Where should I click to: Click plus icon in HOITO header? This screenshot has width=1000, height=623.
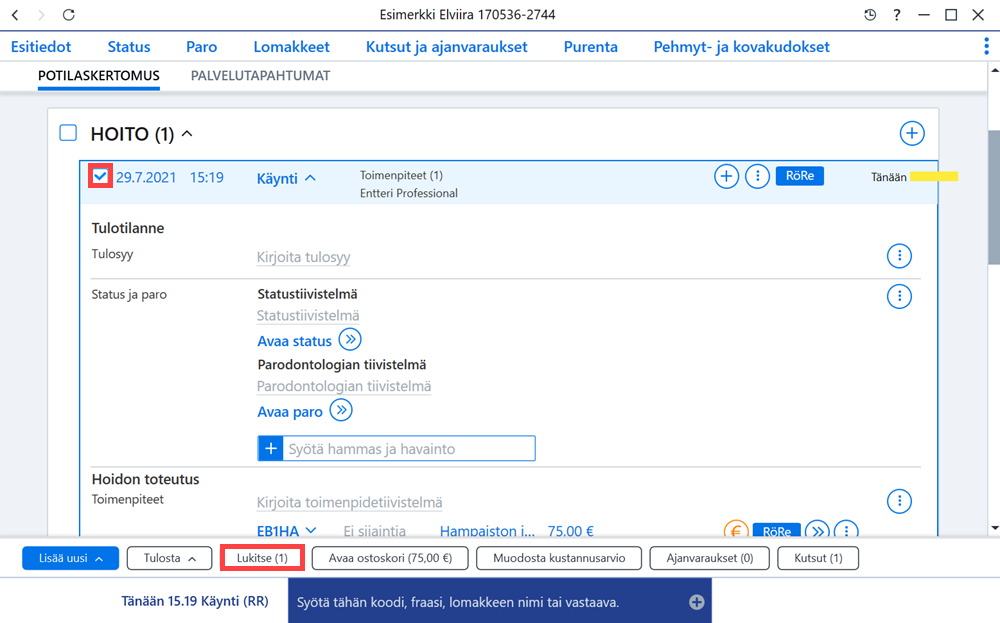[x=912, y=133]
